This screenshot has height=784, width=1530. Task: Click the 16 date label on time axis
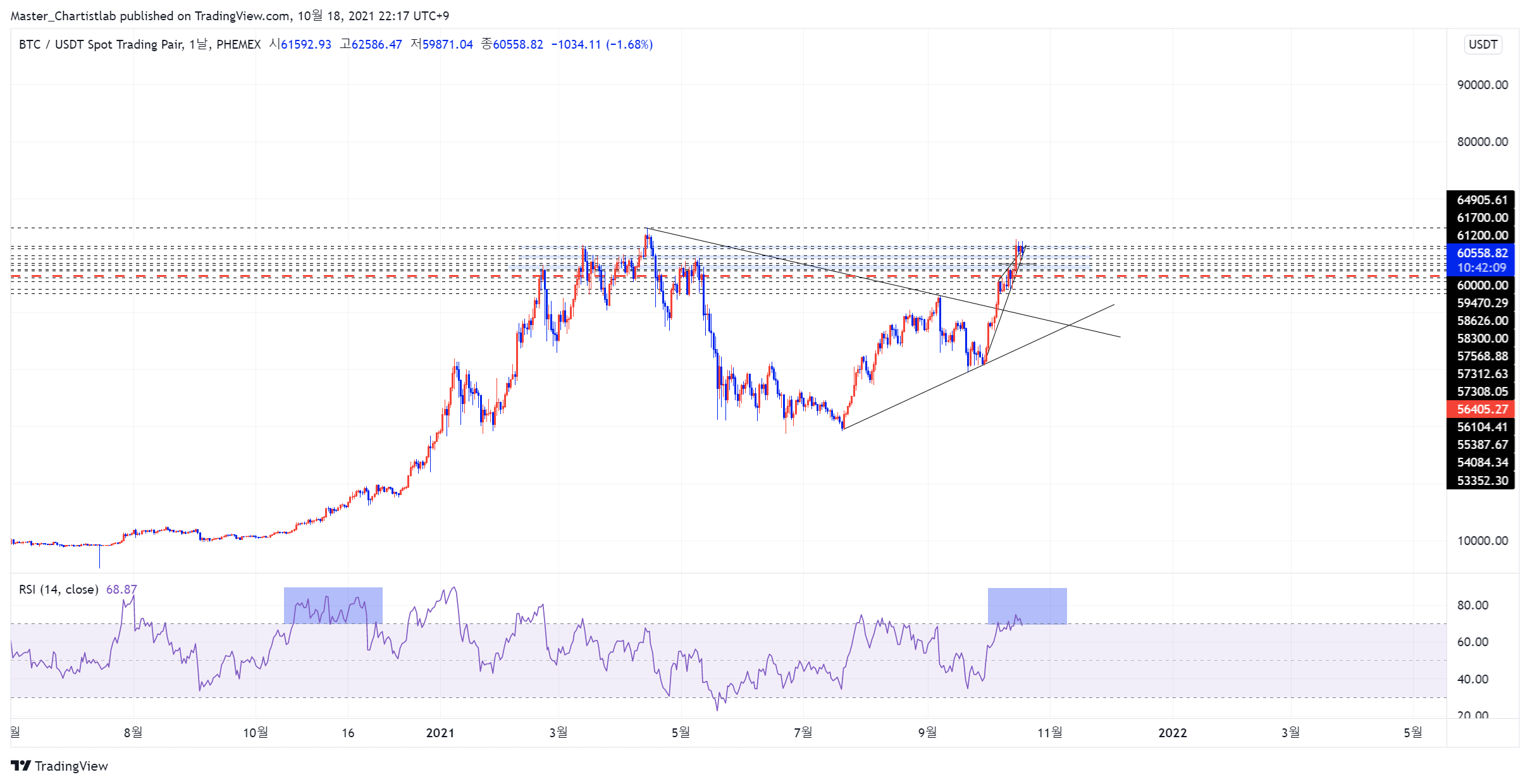click(348, 733)
